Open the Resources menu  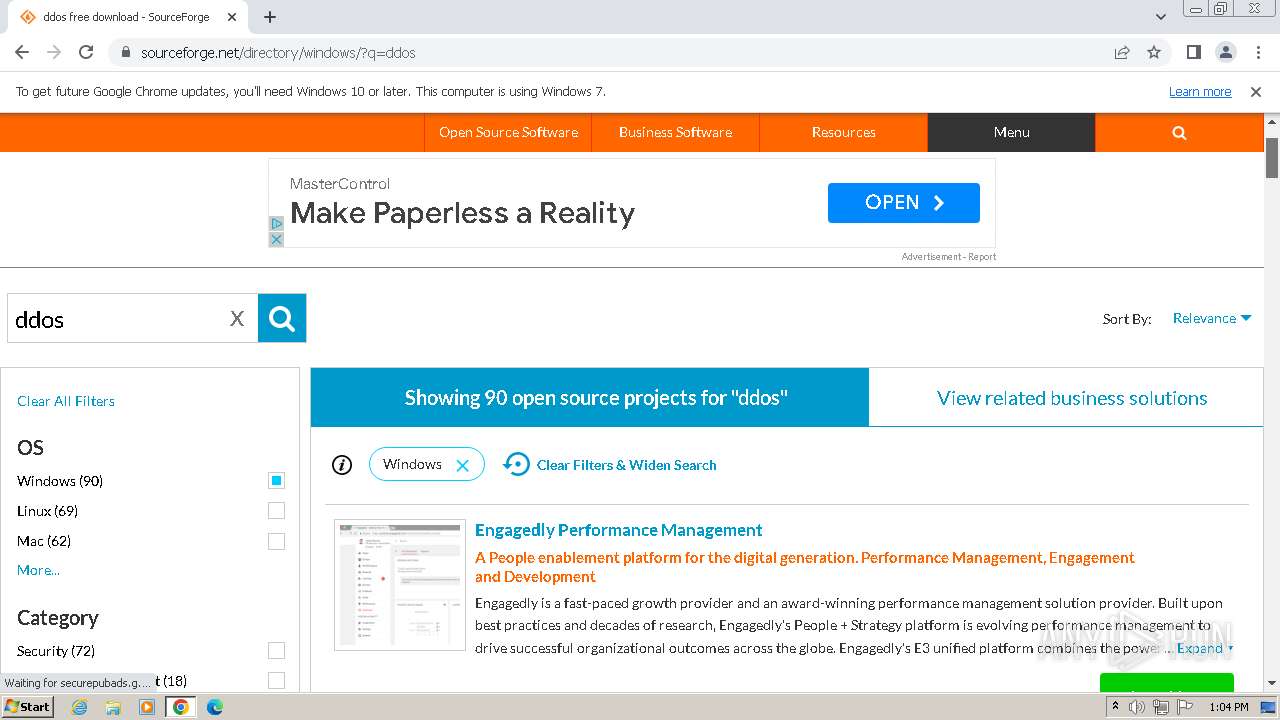(843, 132)
